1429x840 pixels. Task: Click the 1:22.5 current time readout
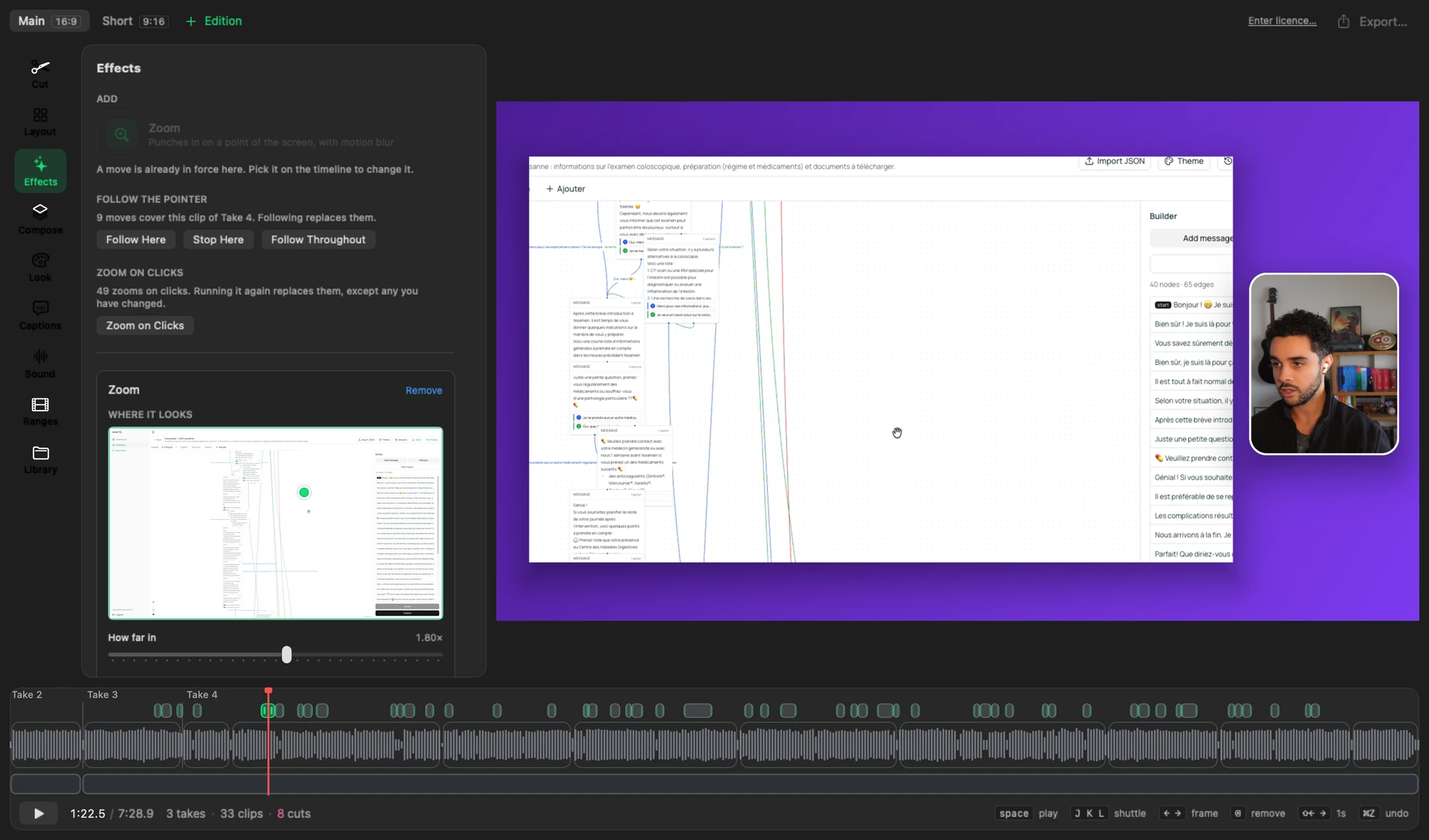point(87,814)
